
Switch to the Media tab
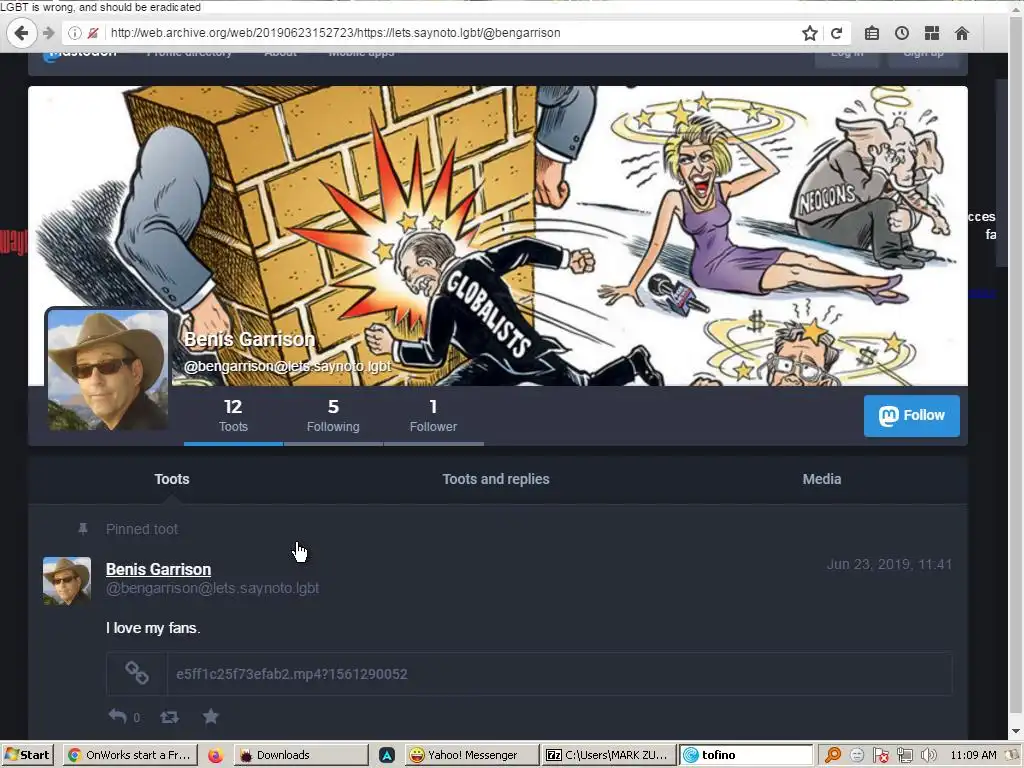click(822, 479)
